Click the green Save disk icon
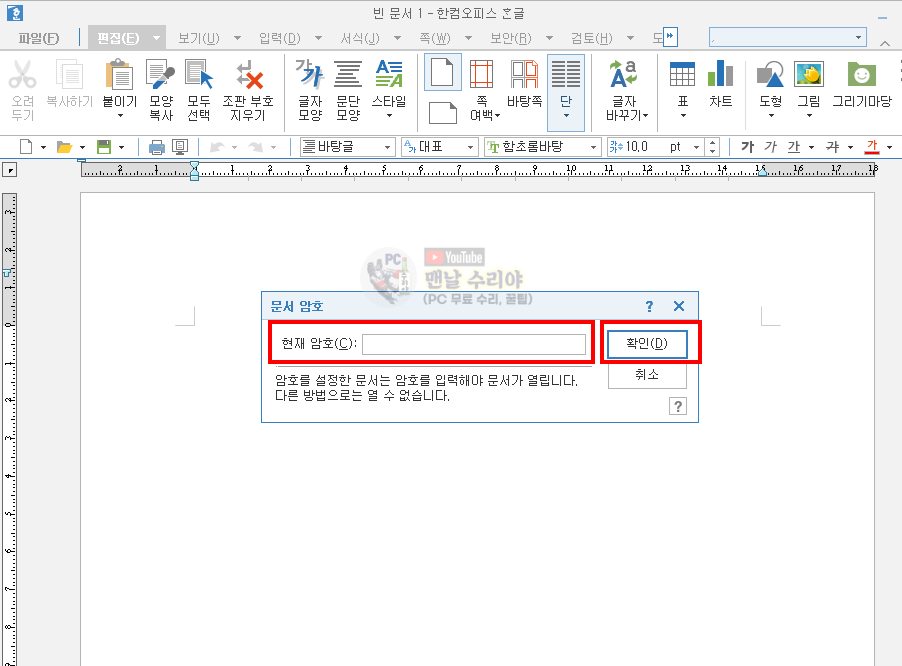Viewport: 902px width, 666px height. (x=104, y=147)
